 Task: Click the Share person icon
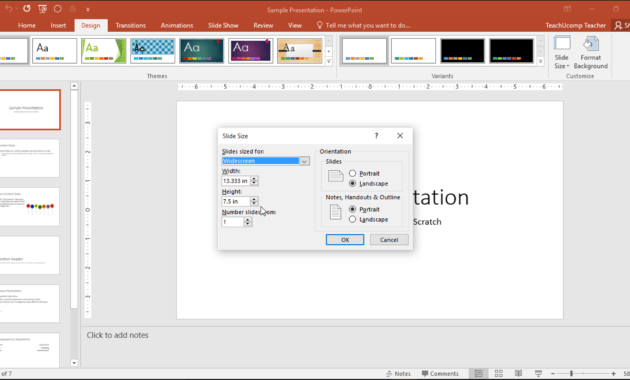618,25
